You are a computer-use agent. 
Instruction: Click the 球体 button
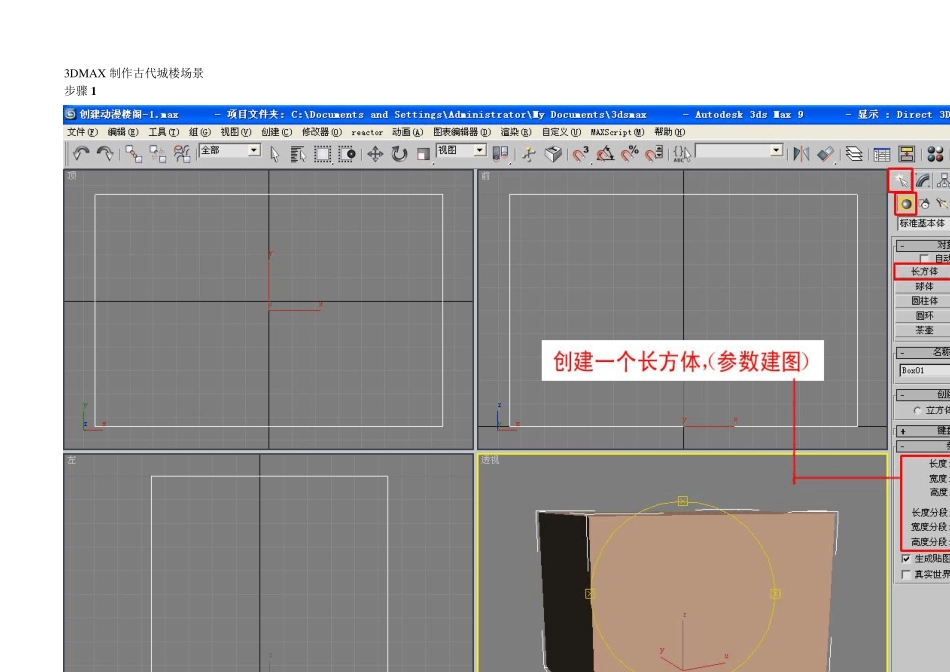click(x=923, y=286)
